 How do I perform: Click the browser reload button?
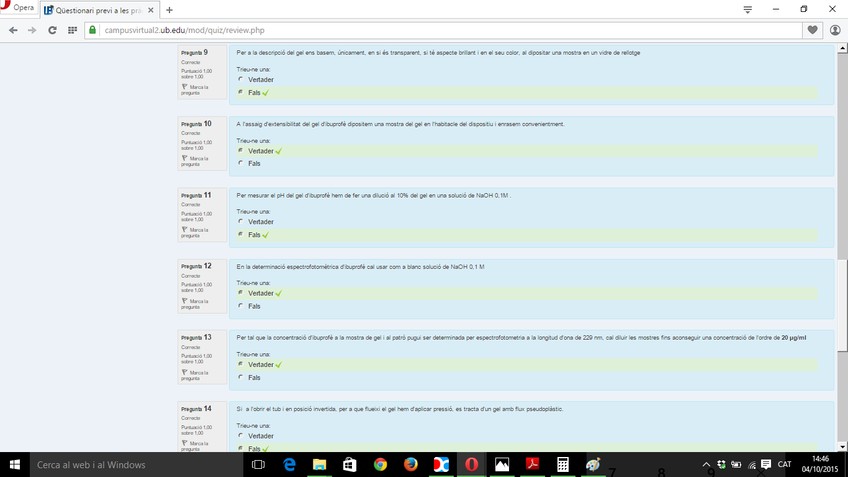52,30
